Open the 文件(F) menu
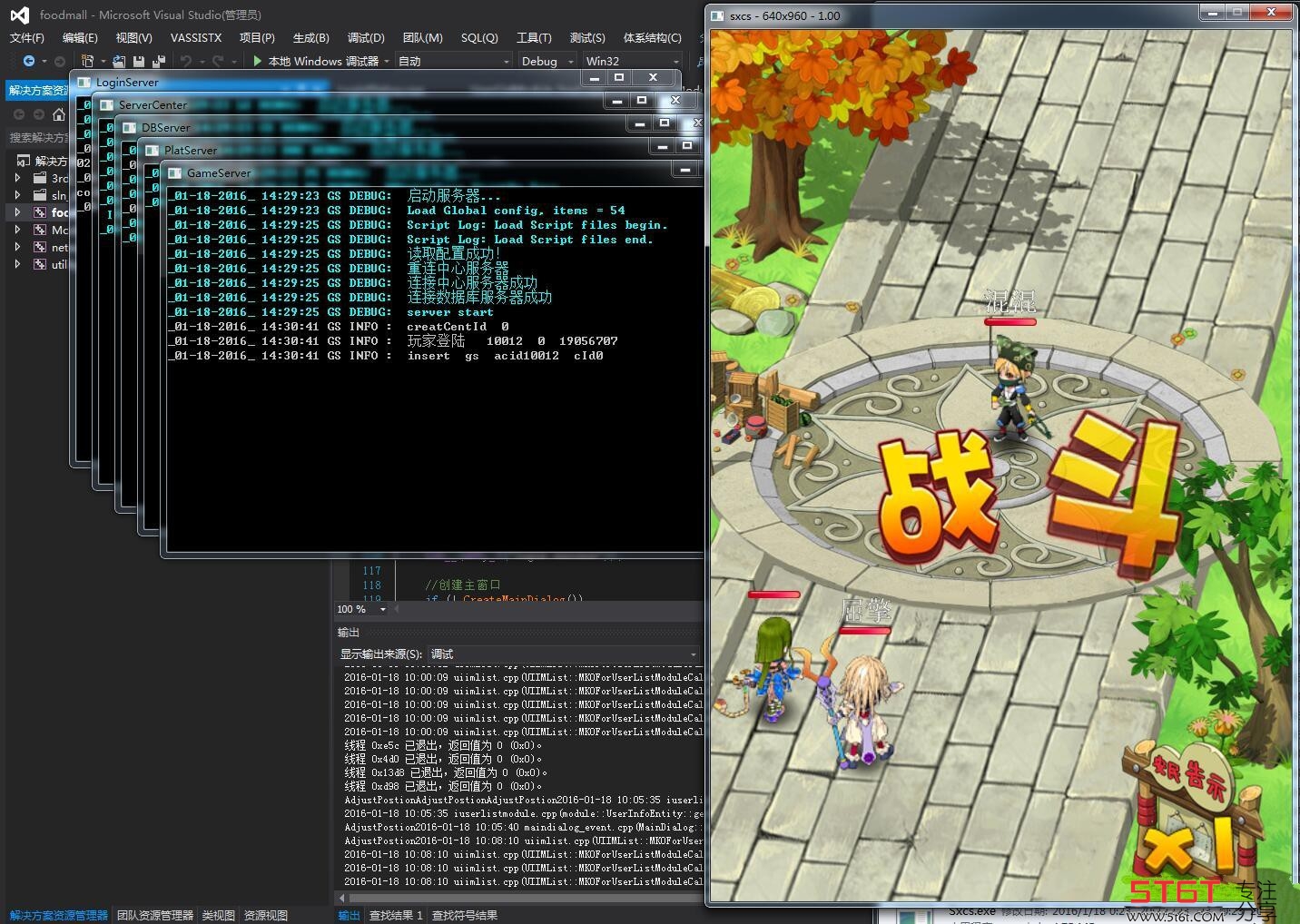 tap(27, 37)
